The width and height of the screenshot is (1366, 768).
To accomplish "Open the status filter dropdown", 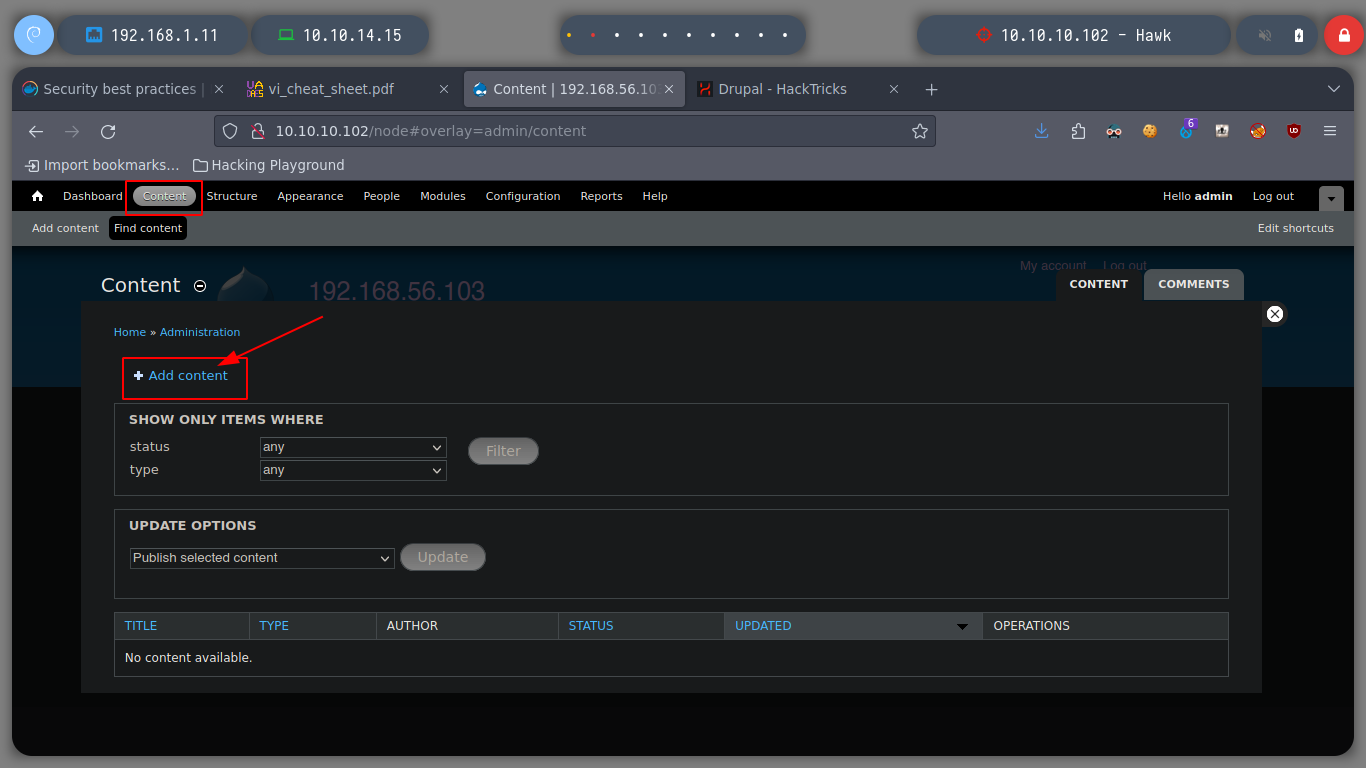I will pos(353,447).
